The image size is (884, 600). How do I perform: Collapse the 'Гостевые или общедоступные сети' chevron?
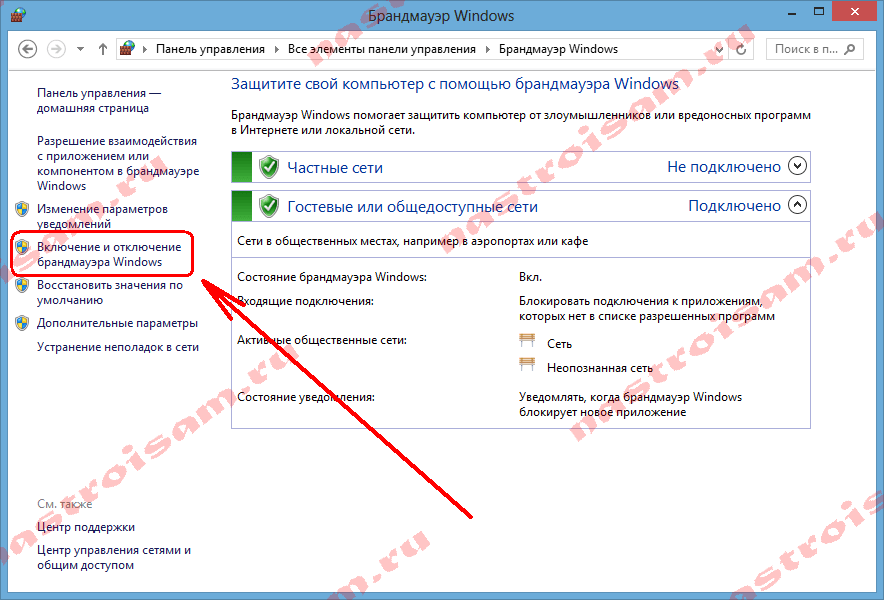[797, 205]
